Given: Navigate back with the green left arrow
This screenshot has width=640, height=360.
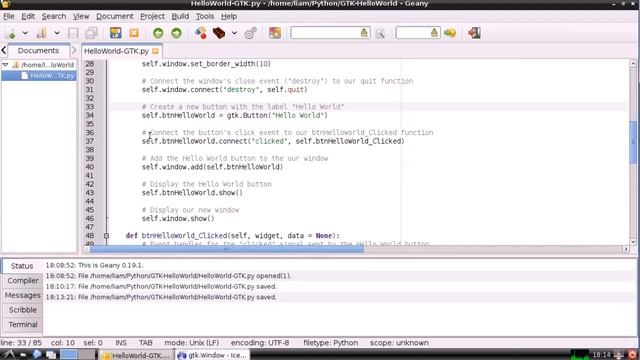Looking at the screenshot, I should coord(158,33).
